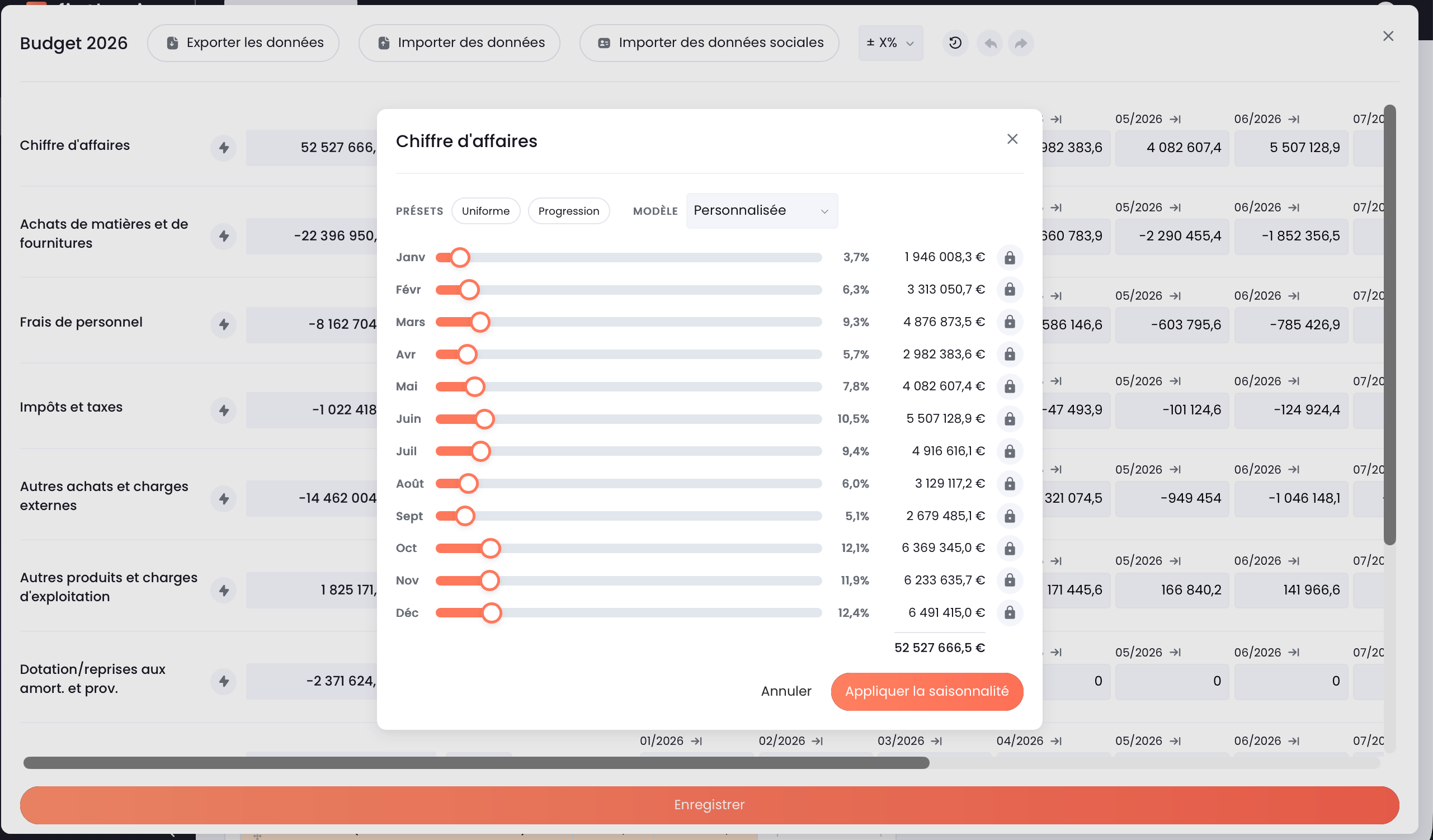
Task: Click propagate arrow next to 01/2026 at bottom
Action: (696, 742)
